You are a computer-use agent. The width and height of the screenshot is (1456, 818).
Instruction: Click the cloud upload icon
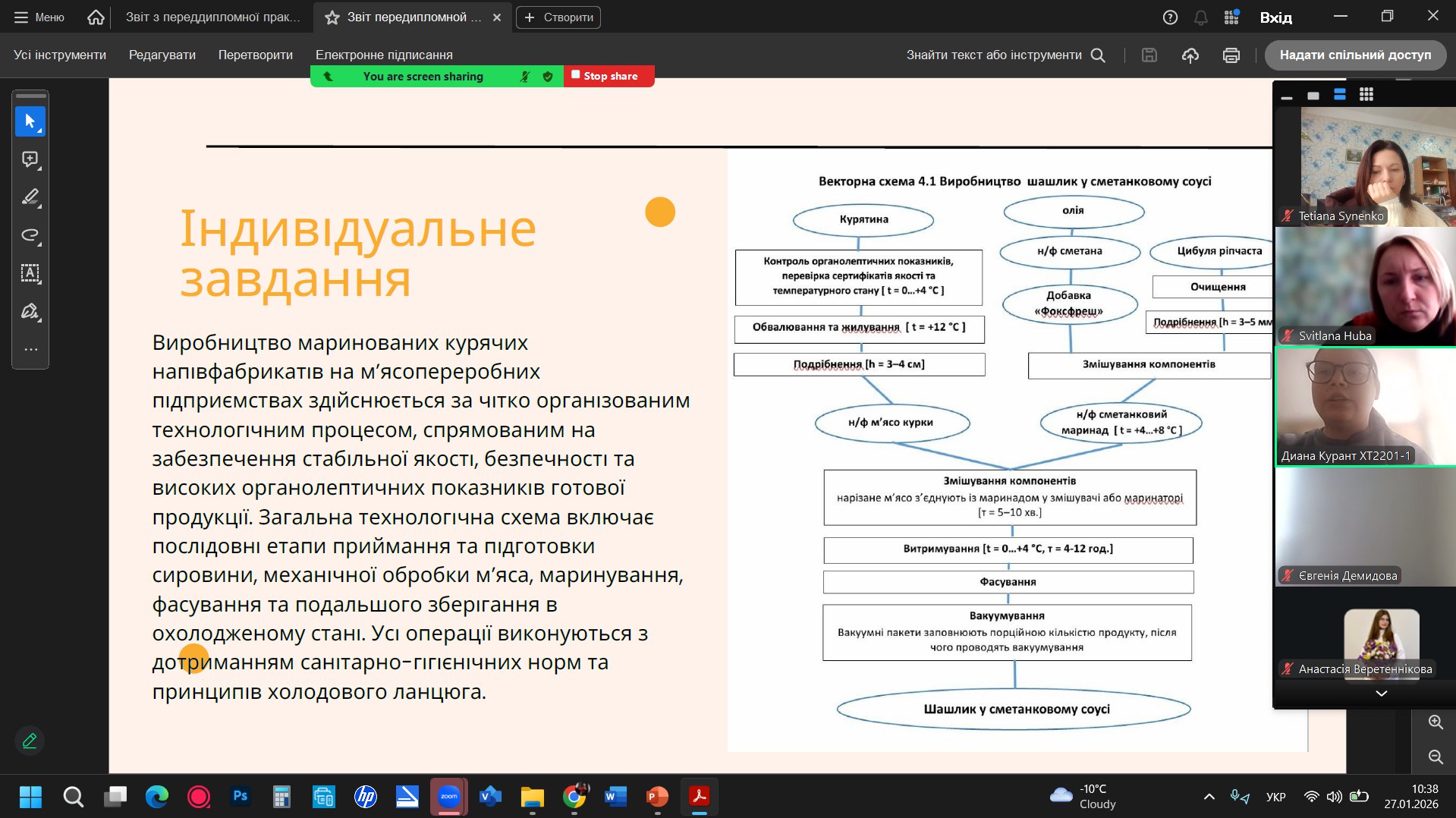(x=1190, y=55)
